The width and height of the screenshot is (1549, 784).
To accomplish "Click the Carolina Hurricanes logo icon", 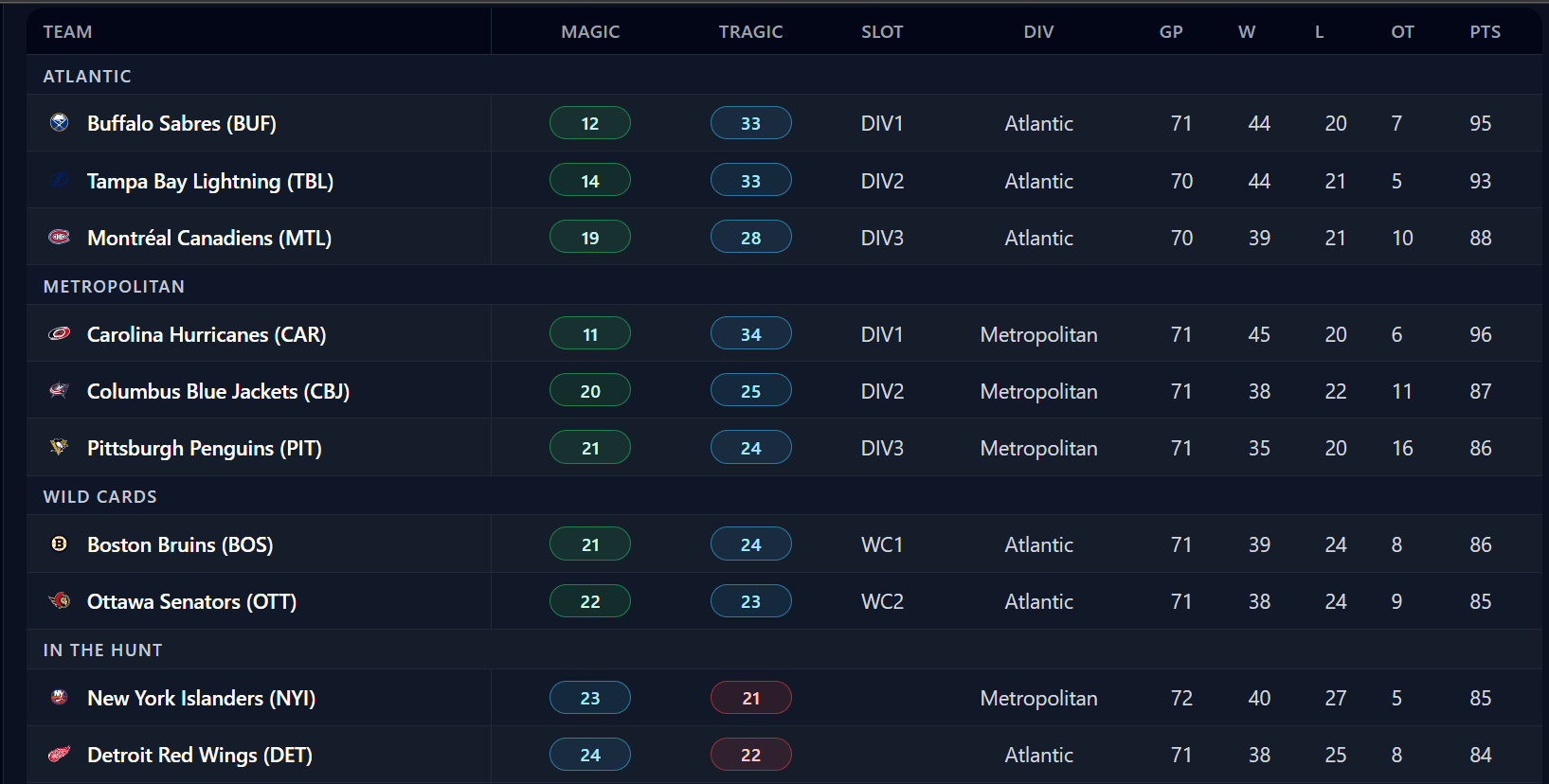I will click(x=60, y=333).
